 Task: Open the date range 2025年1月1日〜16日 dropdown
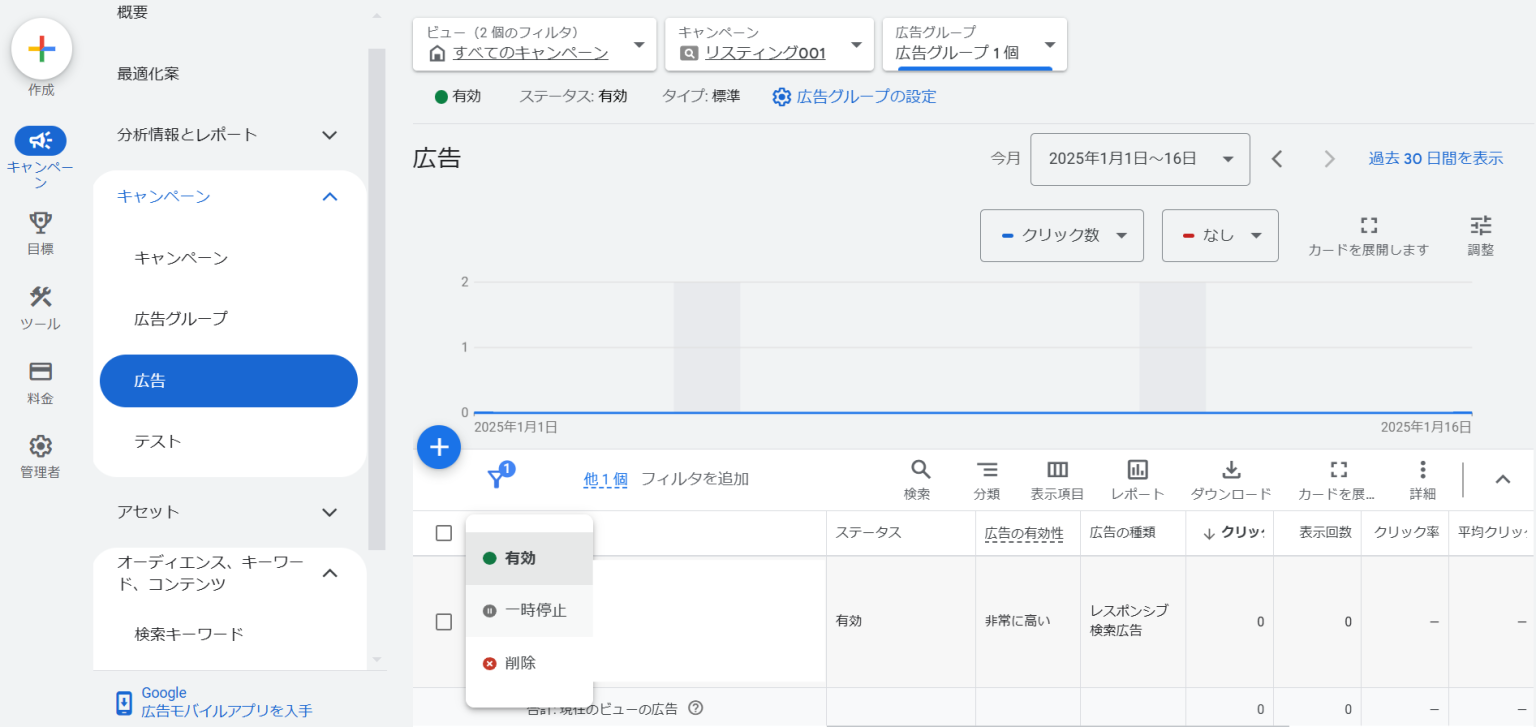tap(1139, 159)
